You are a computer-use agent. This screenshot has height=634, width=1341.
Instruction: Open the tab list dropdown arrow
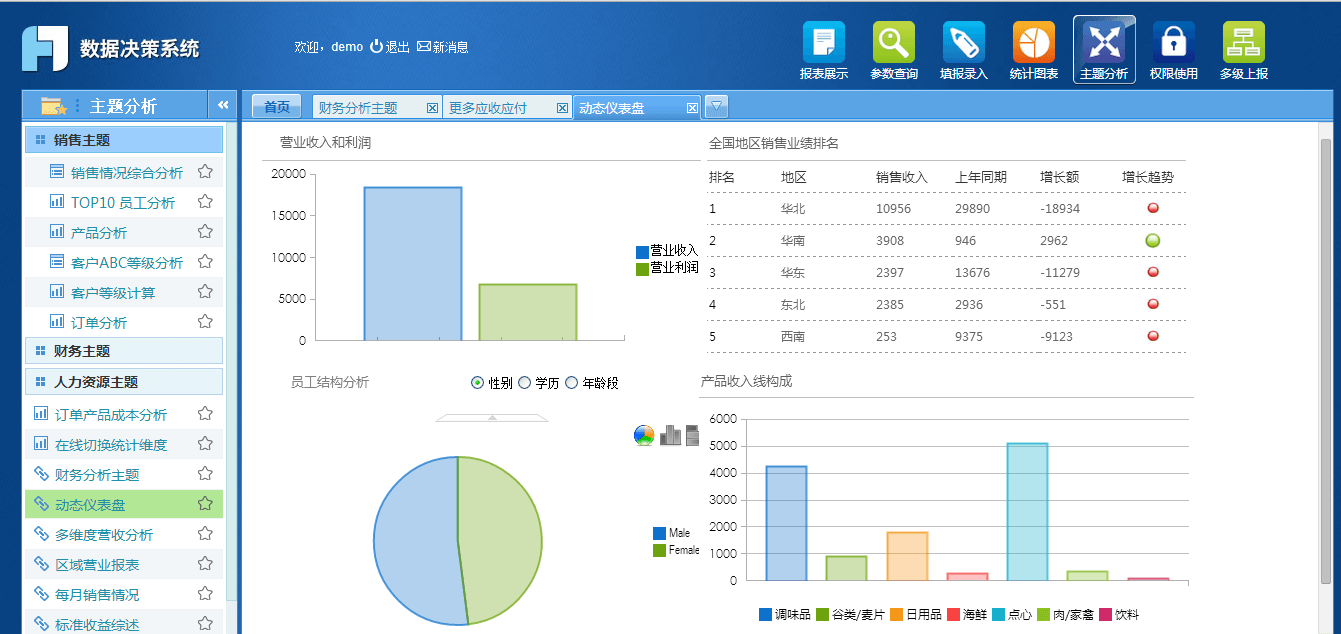coord(716,106)
